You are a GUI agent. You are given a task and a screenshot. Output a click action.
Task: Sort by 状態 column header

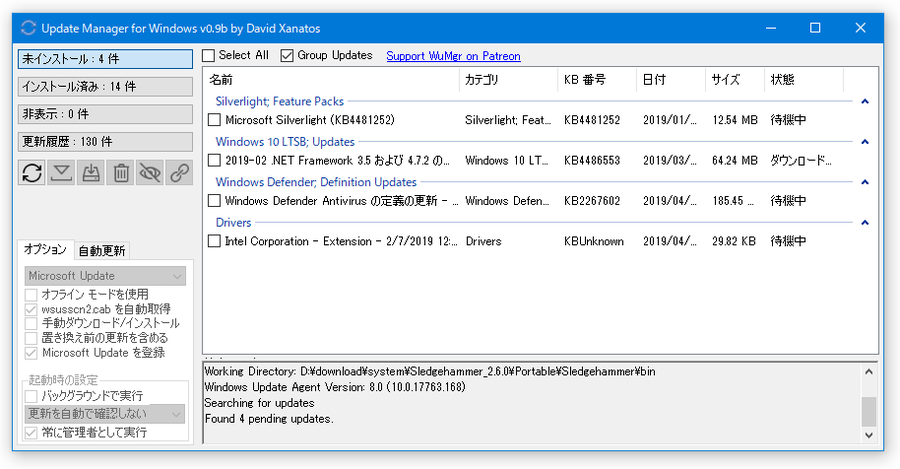[804, 80]
